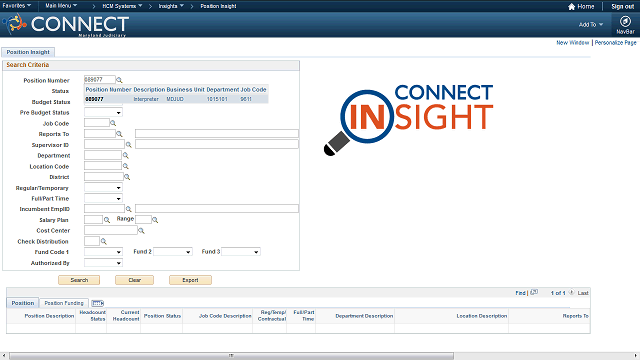This screenshot has height=360, width=640.
Task: Click the Job Code lookup magnifier
Action: (x=113, y=123)
